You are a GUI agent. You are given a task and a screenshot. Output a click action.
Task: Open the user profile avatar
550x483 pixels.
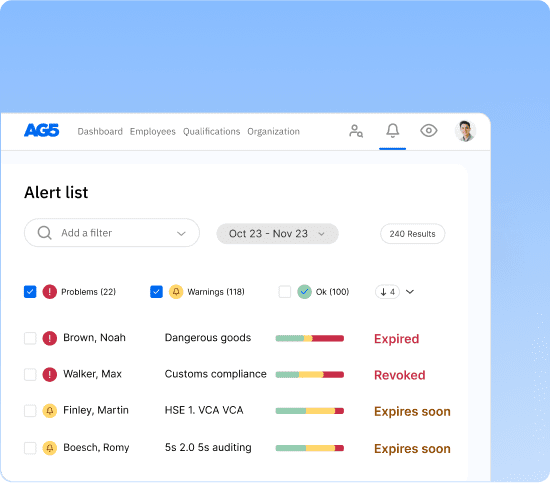(x=465, y=131)
